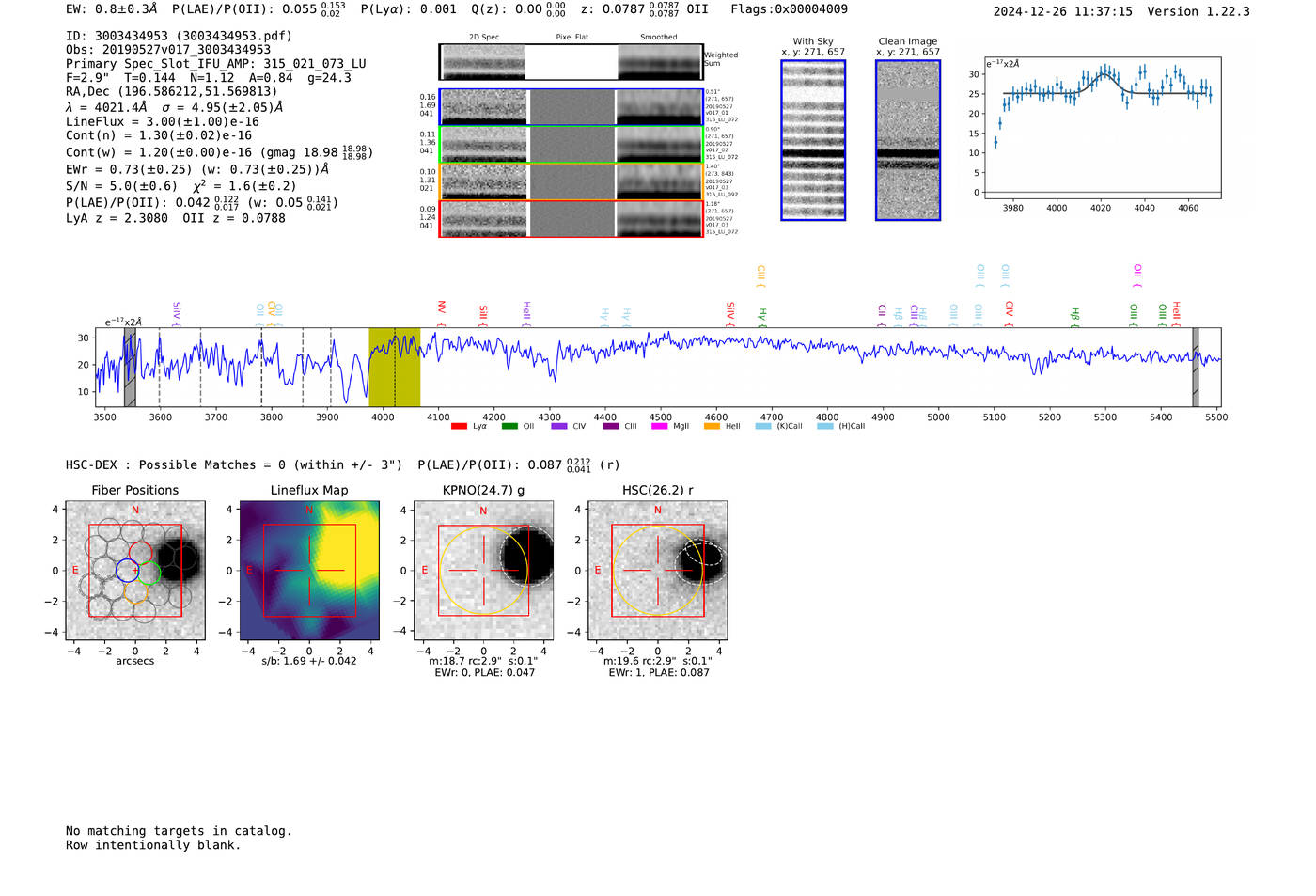Screen dimensions: 1316x896
Task: Click the 2024-12-26 11:37:15 timestamp
Action: [x=1063, y=11]
